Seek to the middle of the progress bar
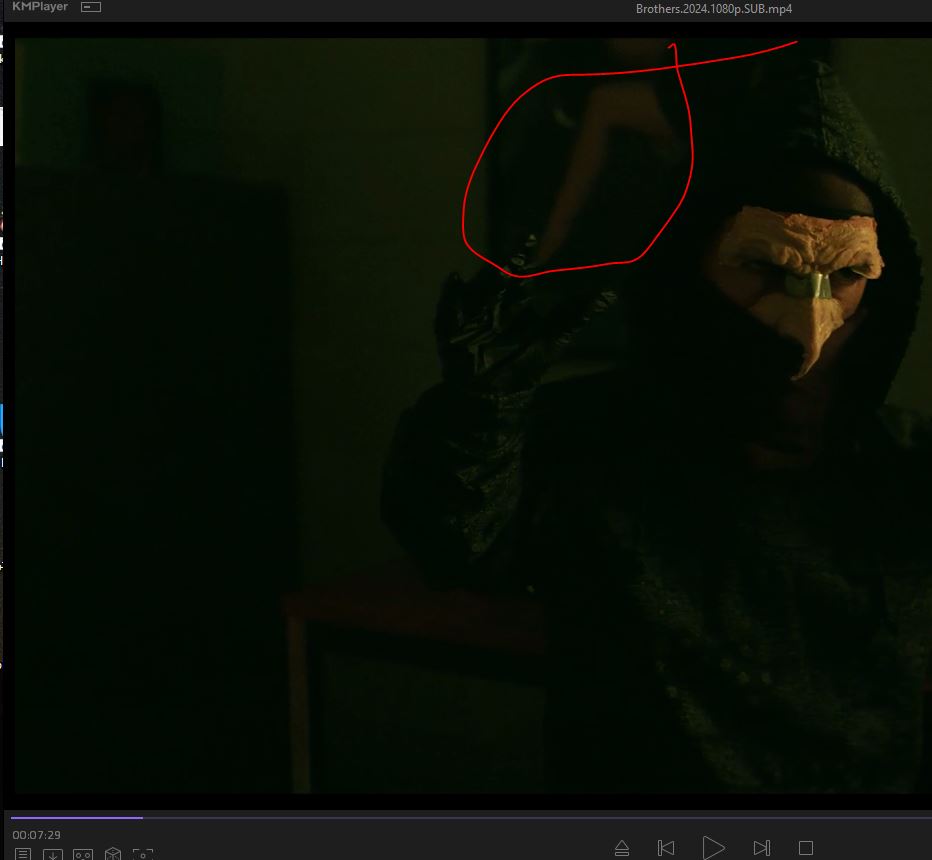Viewport: 932px width, 860px height. pos(470,817)
